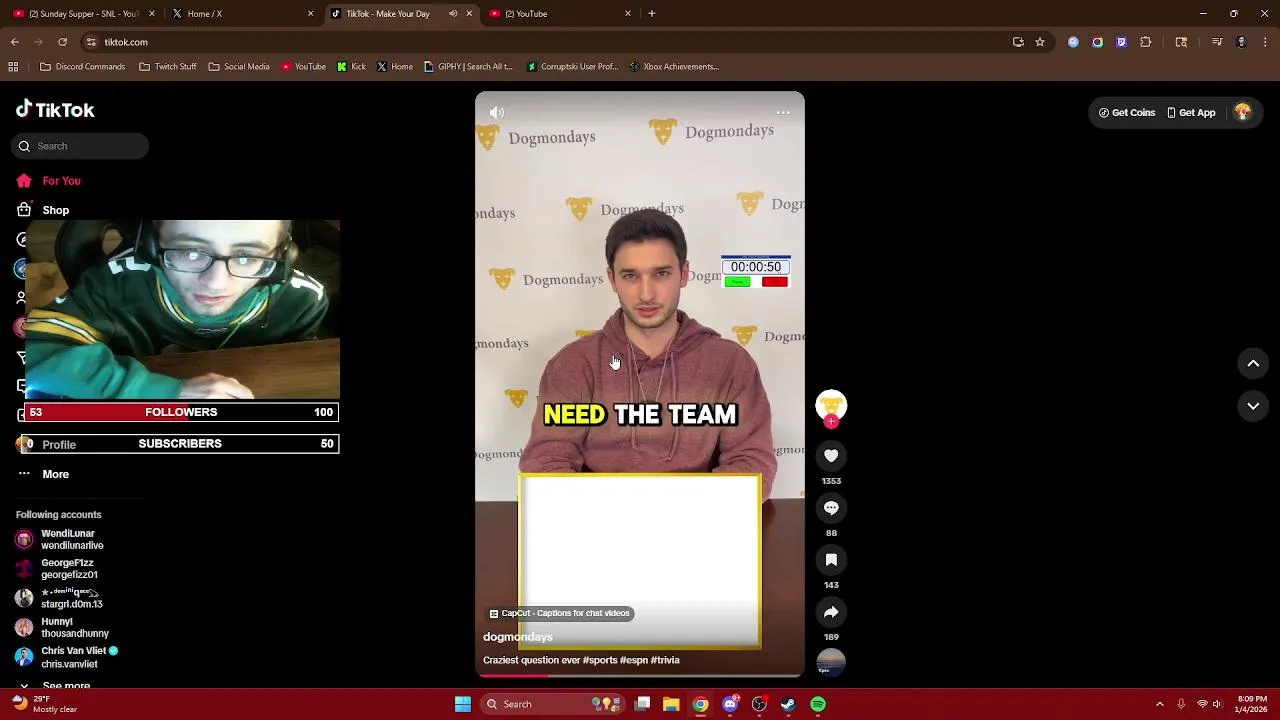Open the video comments

point(831,508)
